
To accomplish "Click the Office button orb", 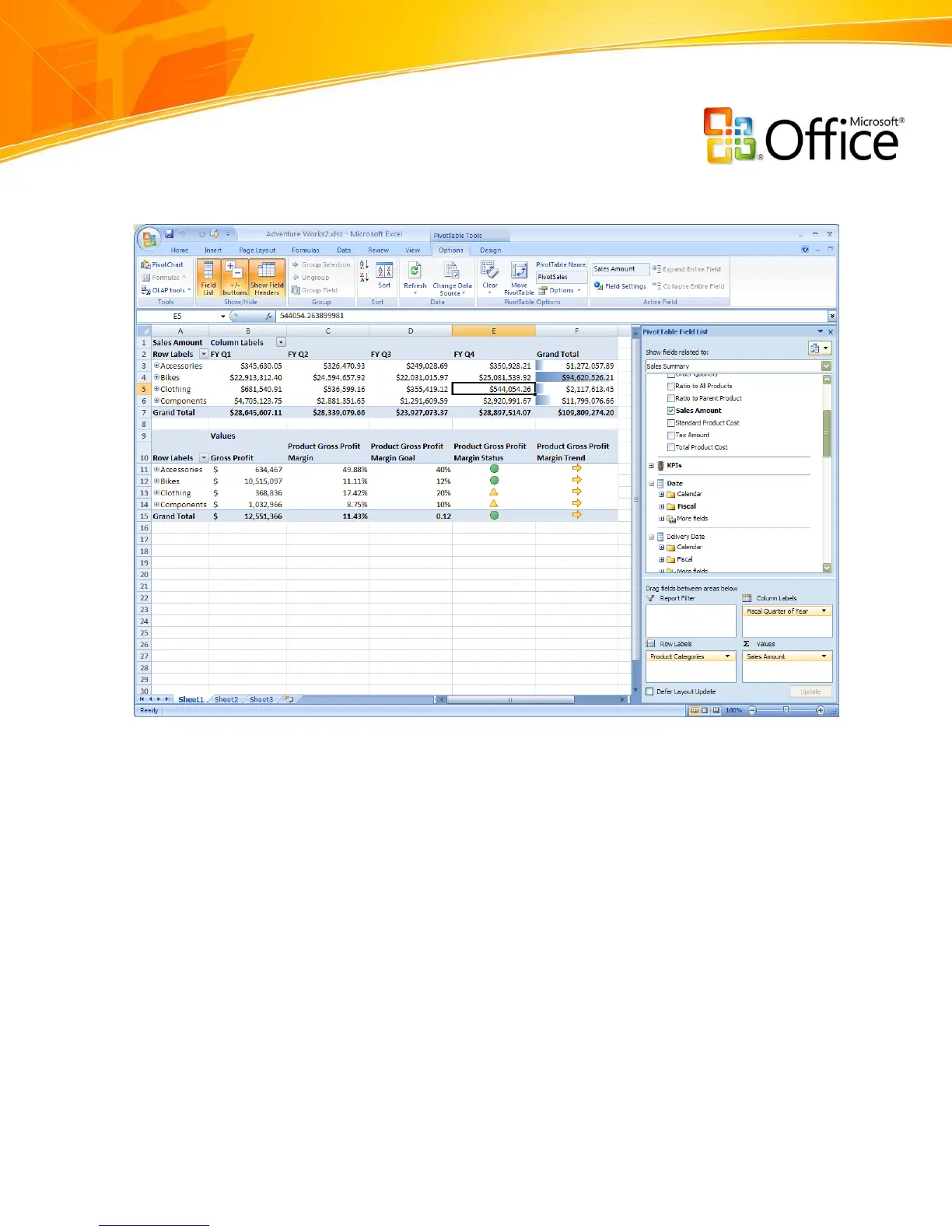I will point(149,237).
